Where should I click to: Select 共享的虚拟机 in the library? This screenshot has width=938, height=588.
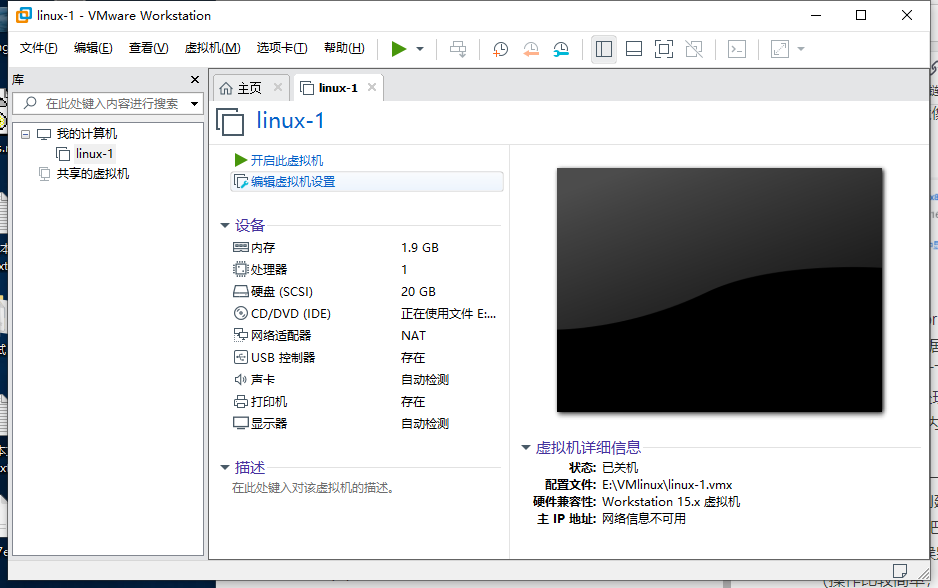tap(93, 174)
